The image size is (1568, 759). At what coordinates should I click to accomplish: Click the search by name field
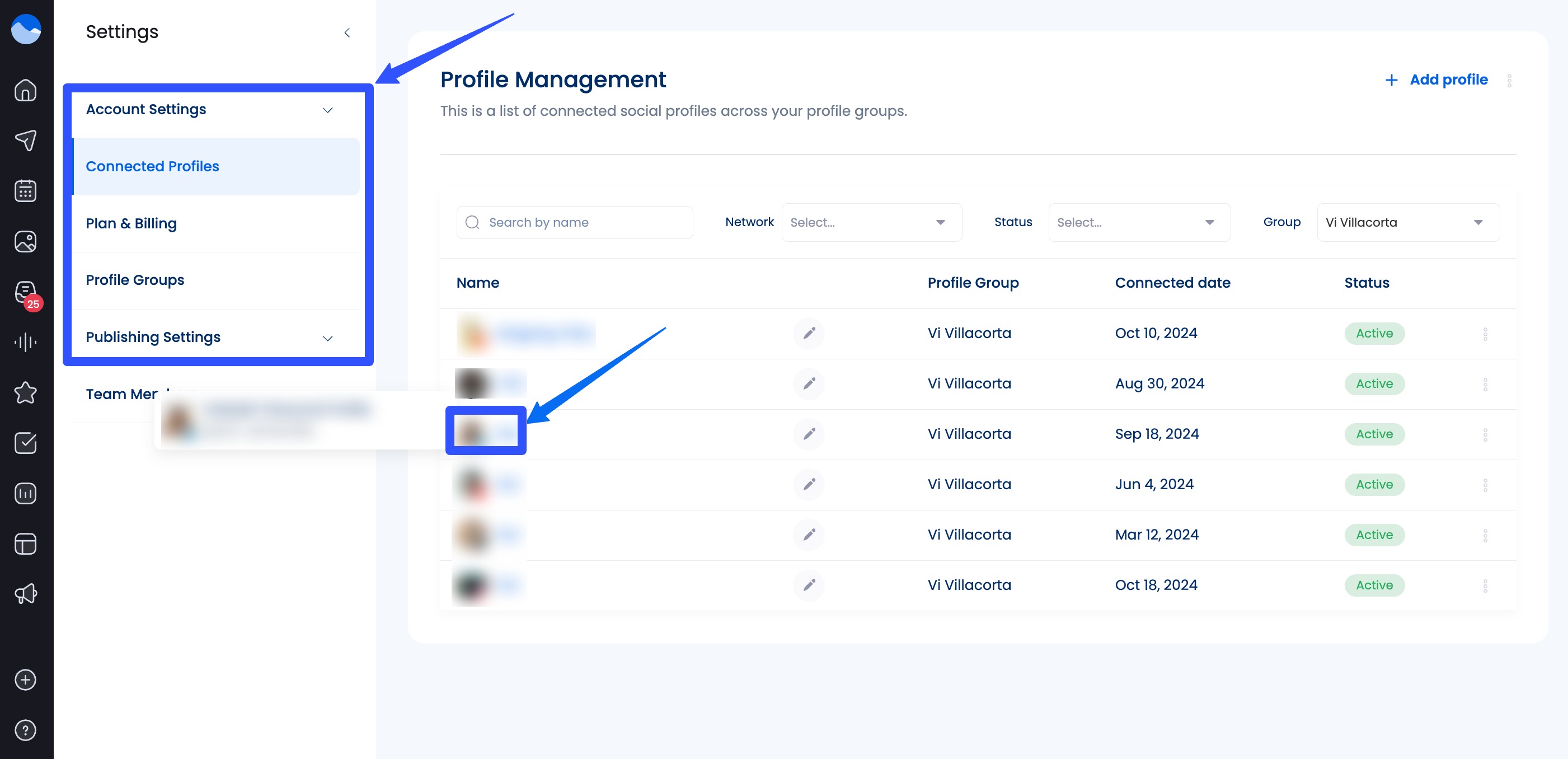click(574, 222)
